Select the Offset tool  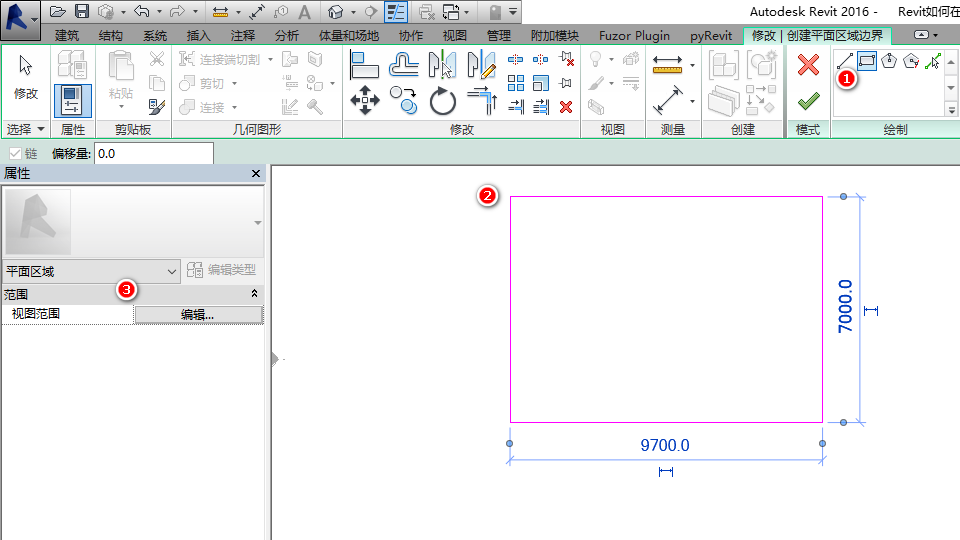point(403,65)
